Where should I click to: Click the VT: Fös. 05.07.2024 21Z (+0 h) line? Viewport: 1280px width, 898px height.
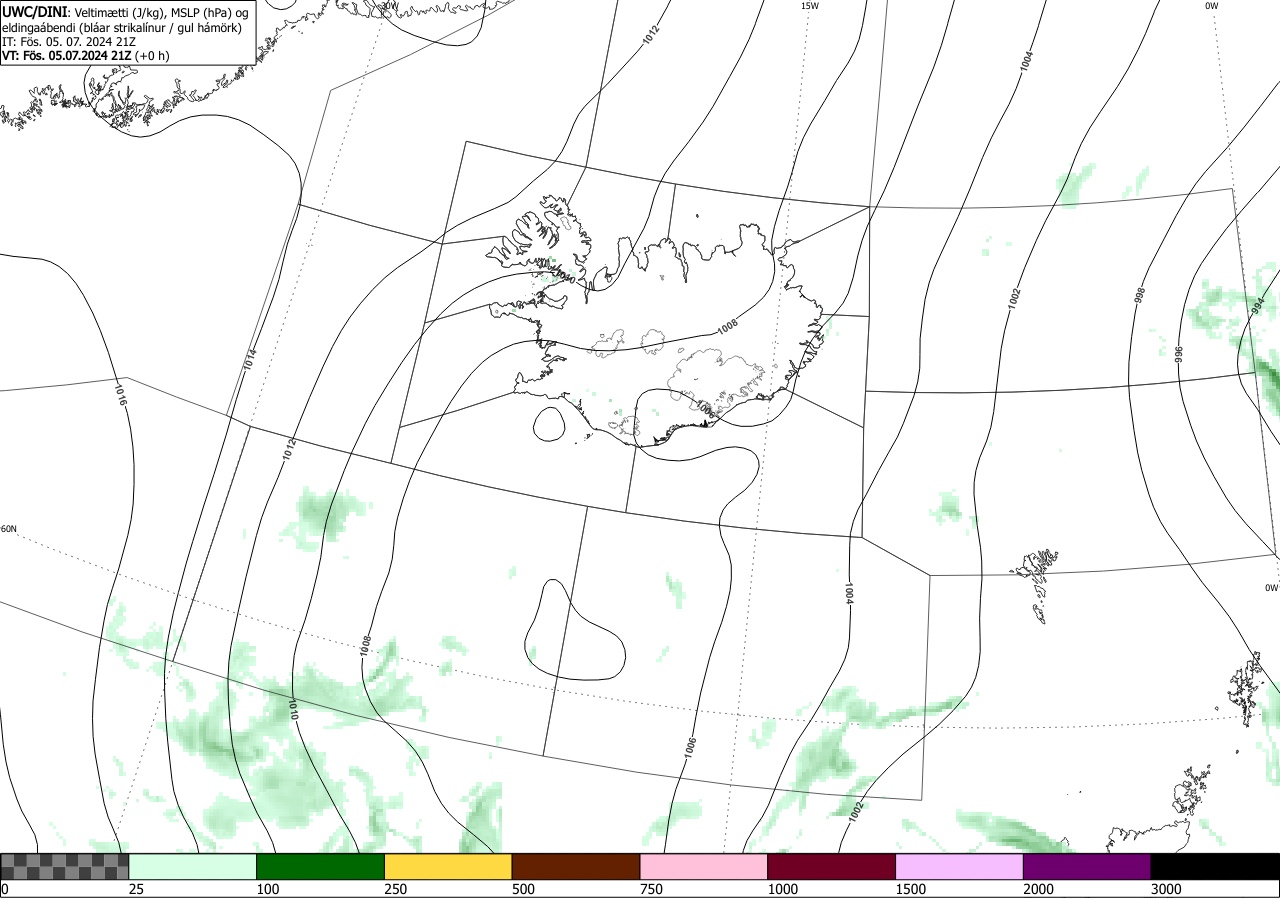(x=86, y=56)
